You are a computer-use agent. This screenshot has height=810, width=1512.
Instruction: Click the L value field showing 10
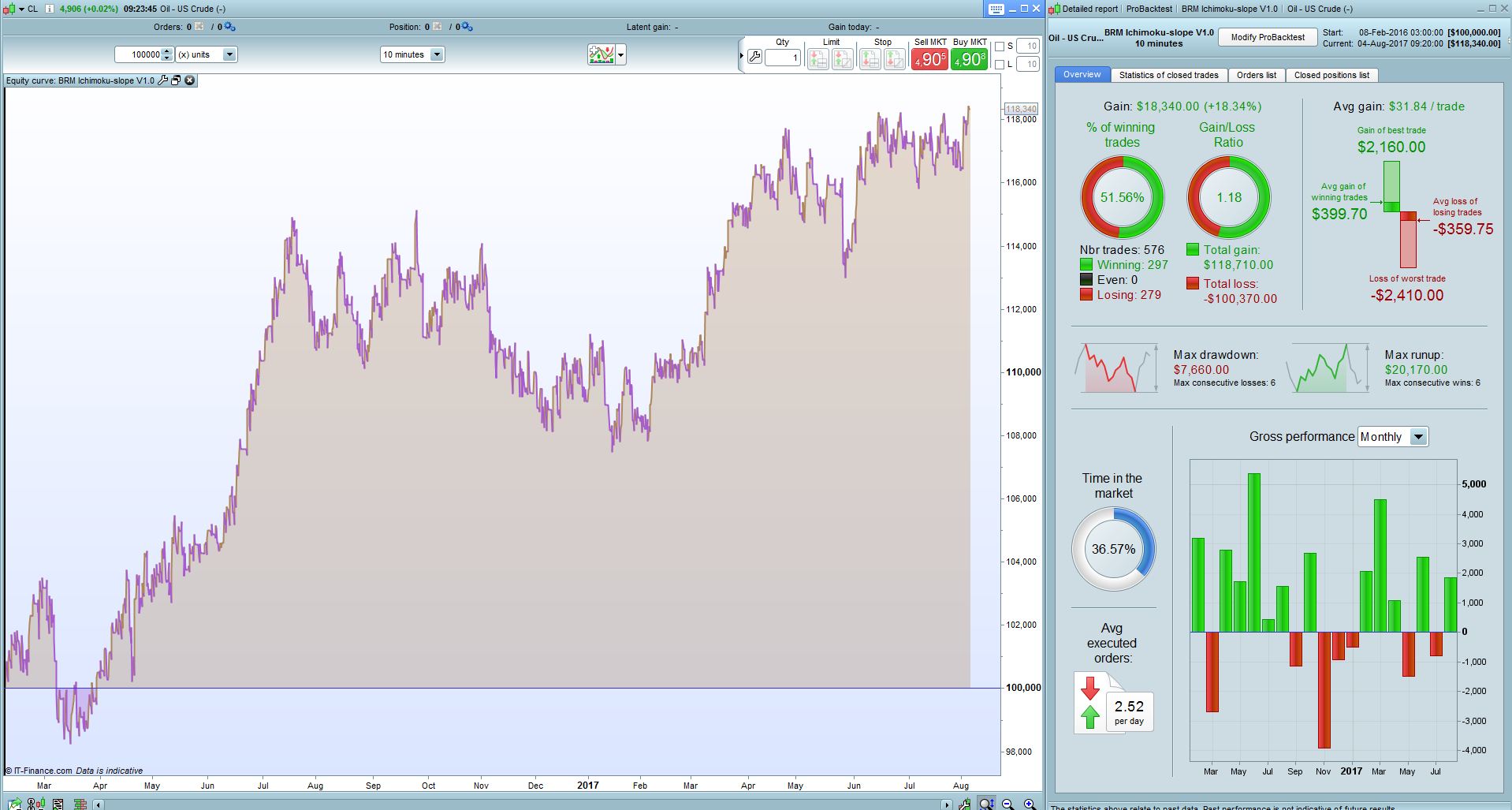point(1028,65)
